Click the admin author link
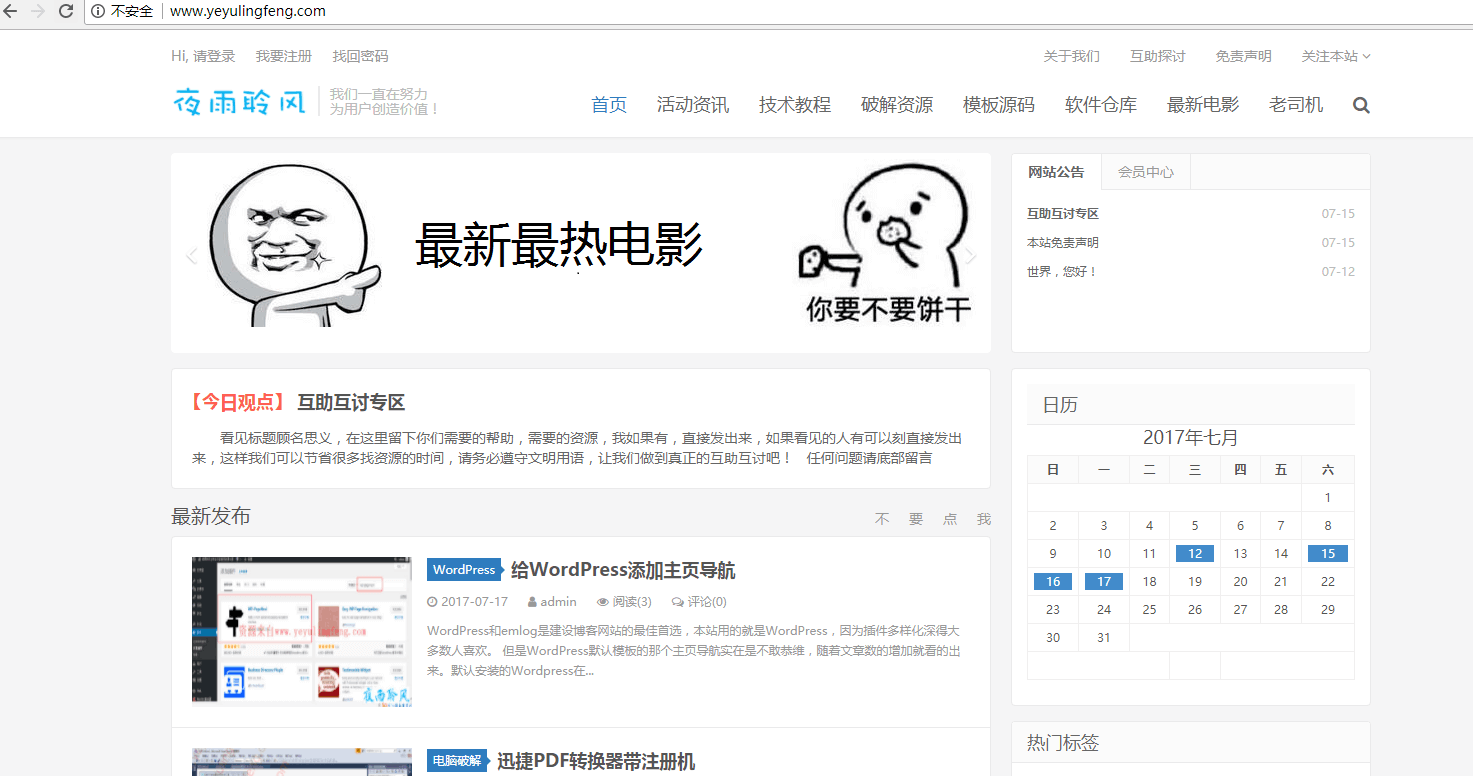 click(x=558, y=602)
